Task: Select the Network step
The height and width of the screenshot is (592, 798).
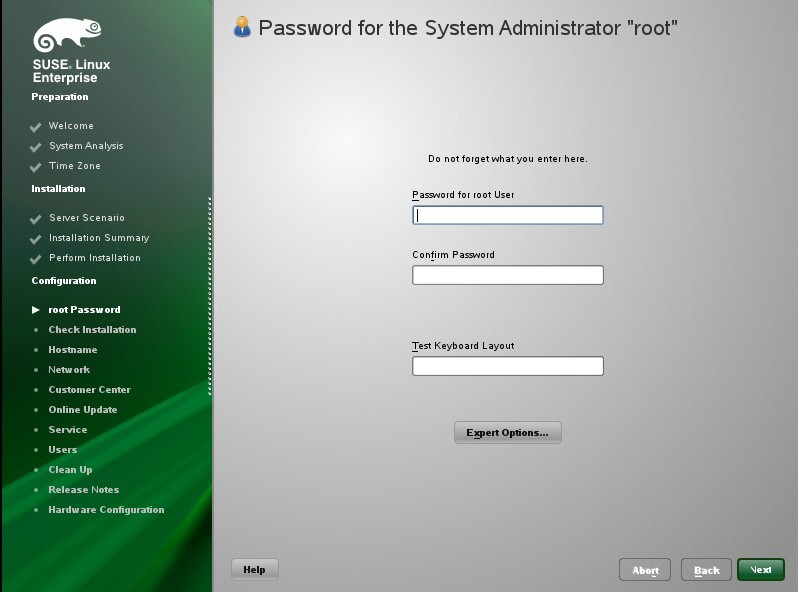Action: coord(69,370)
